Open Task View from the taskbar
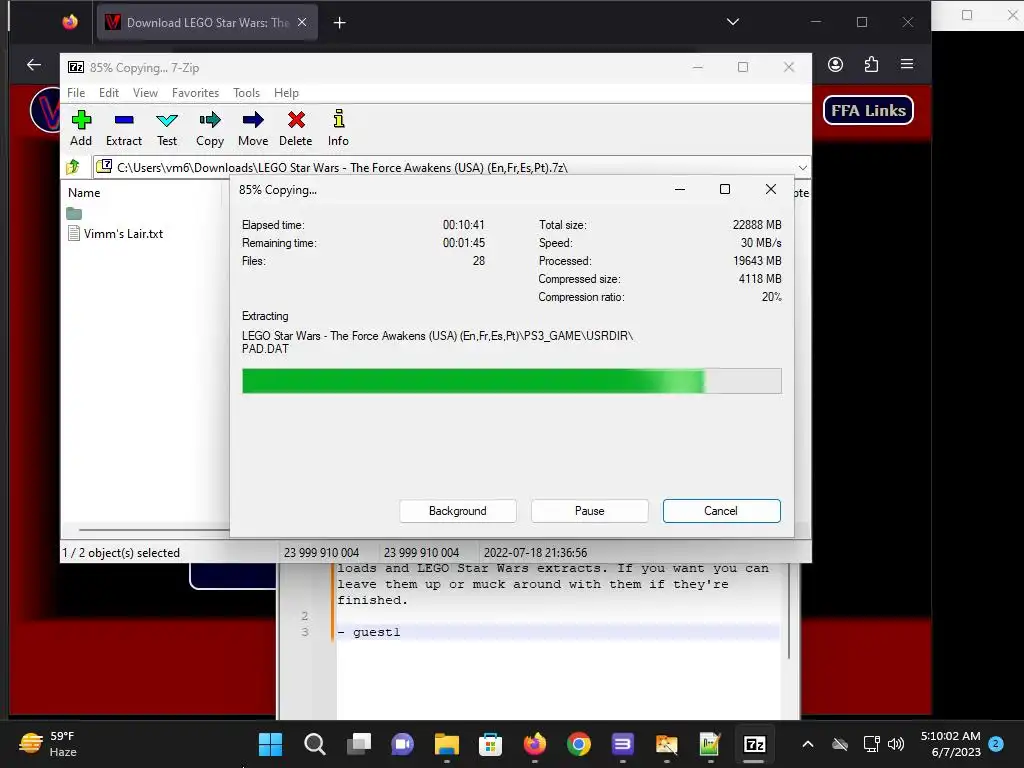Image resolution: width=1024 pixels, height=768 pixels. point(359,744)
